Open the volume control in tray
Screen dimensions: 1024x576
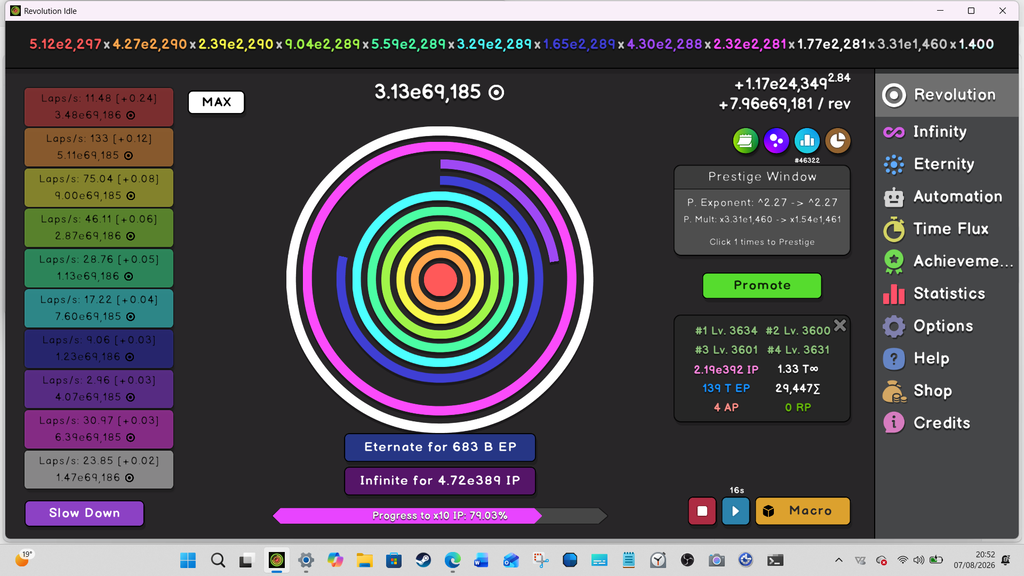click(919, 560)
